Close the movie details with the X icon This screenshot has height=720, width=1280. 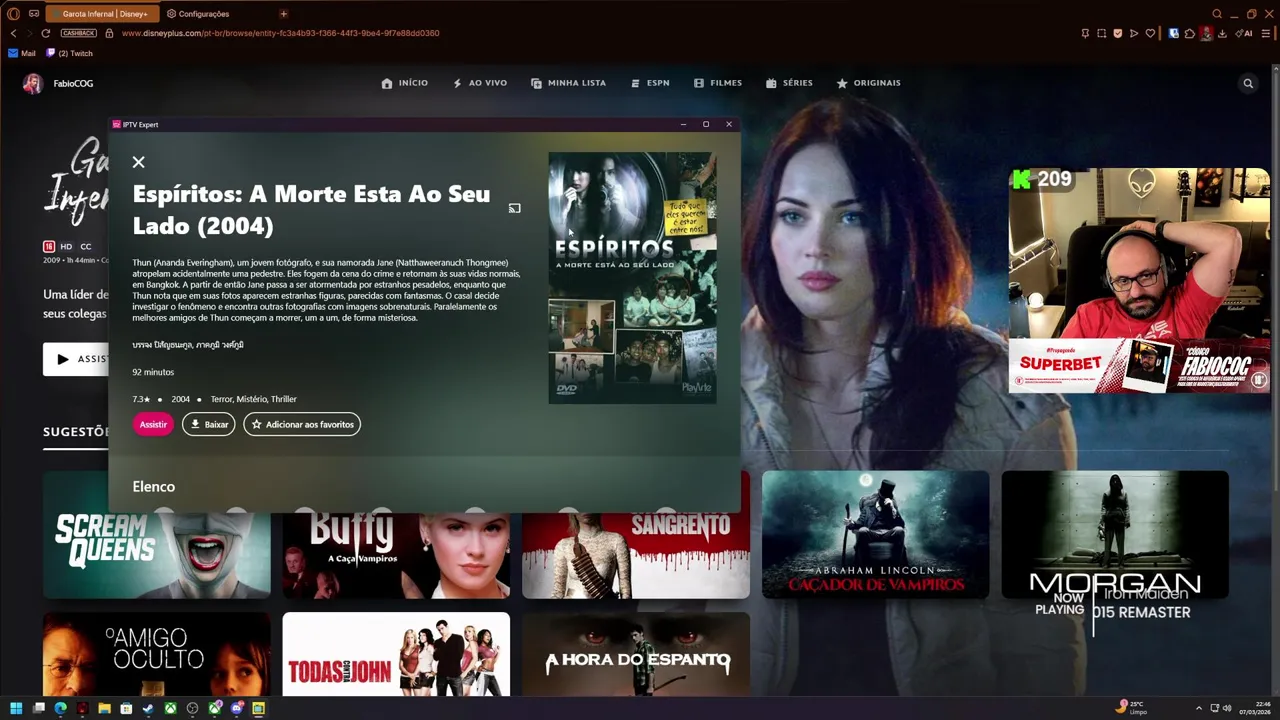tap(139, 162)
